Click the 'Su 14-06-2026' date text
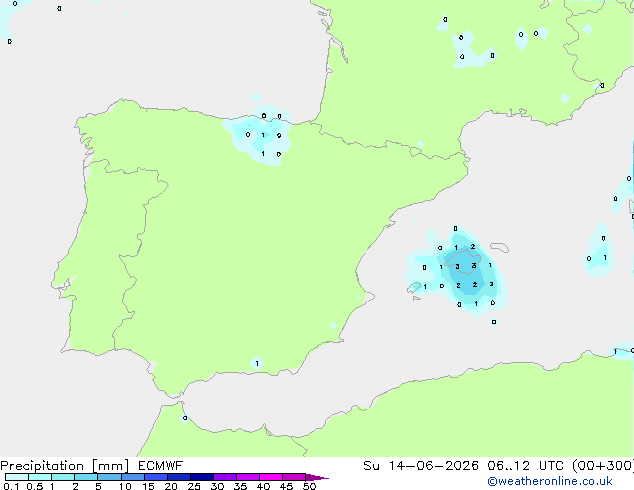Viewport: 634px width, 490px height. 421,466
